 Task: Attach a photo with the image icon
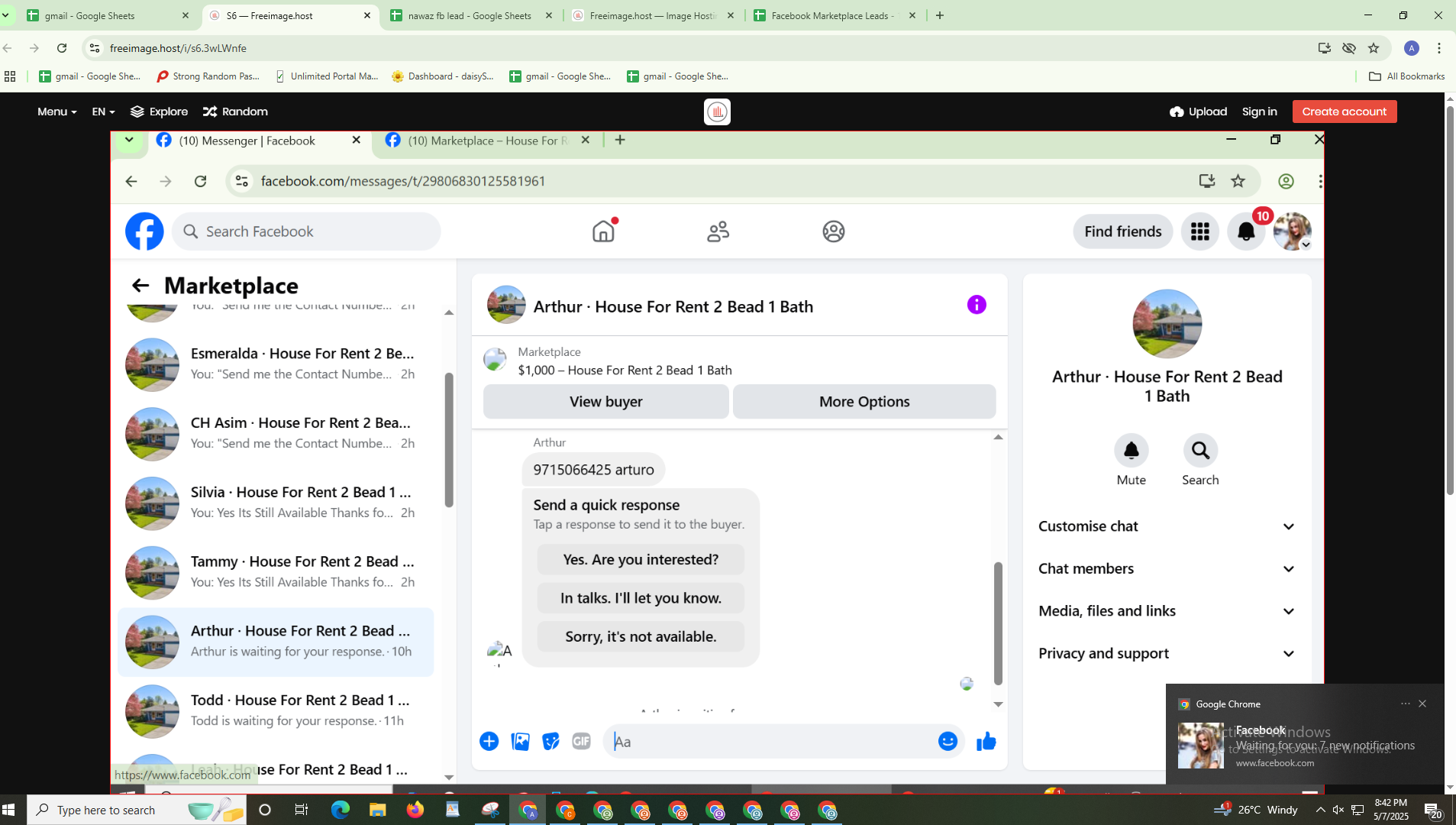coord(520,741)
